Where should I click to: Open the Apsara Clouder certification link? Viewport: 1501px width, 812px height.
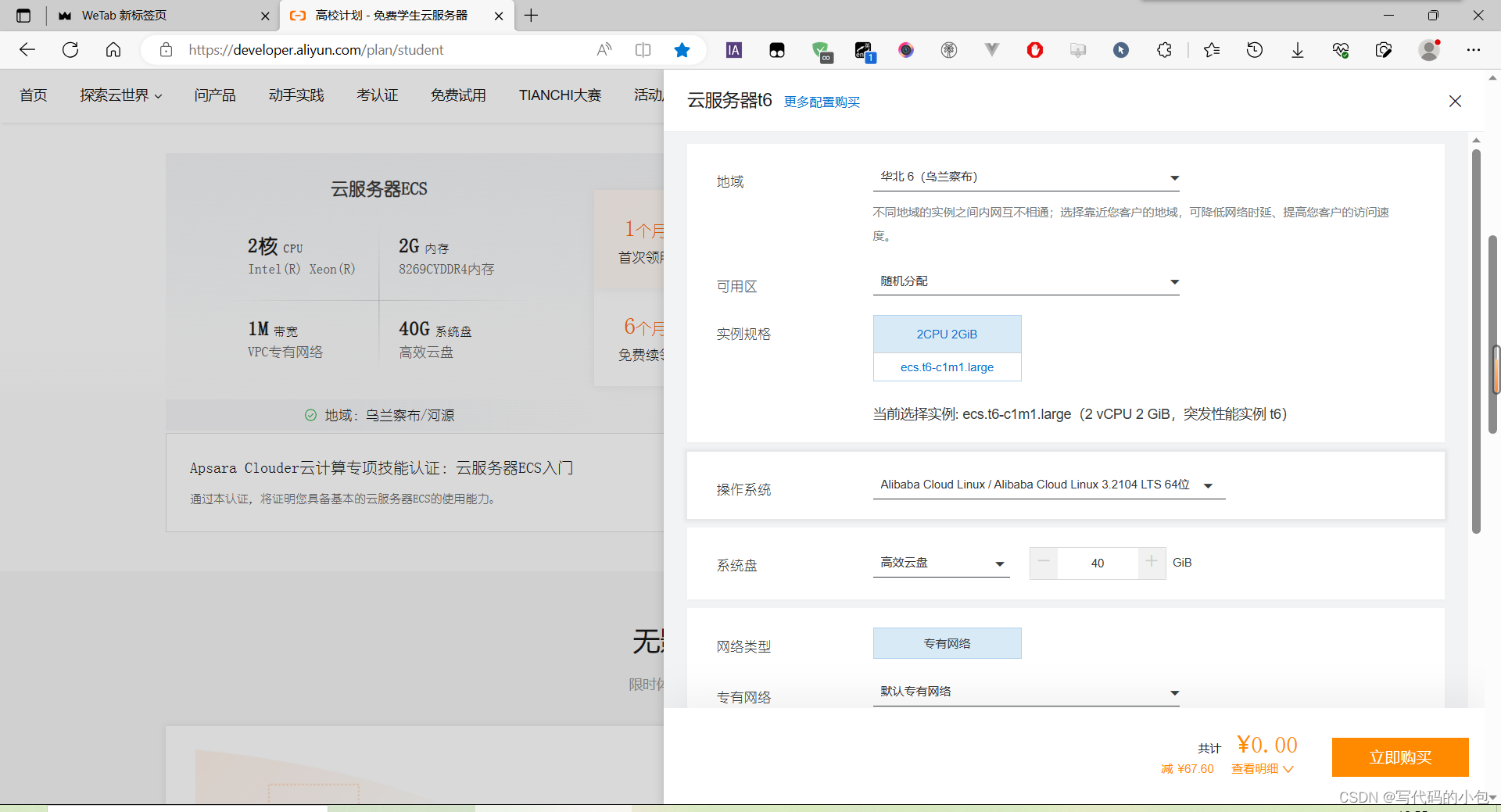point(382,468)
